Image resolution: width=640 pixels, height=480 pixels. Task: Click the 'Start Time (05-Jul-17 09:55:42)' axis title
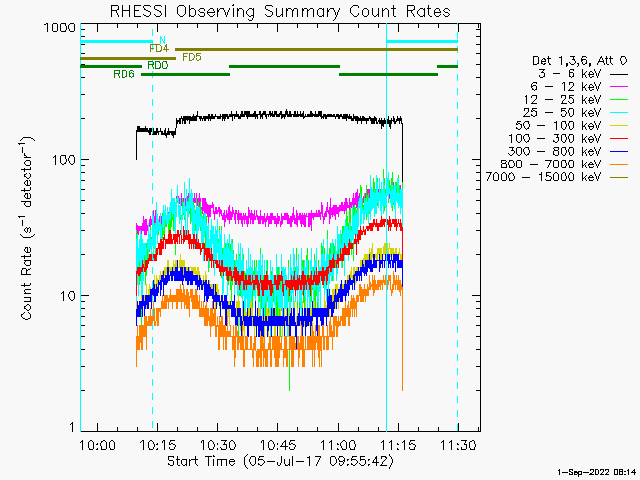(281, 461)
